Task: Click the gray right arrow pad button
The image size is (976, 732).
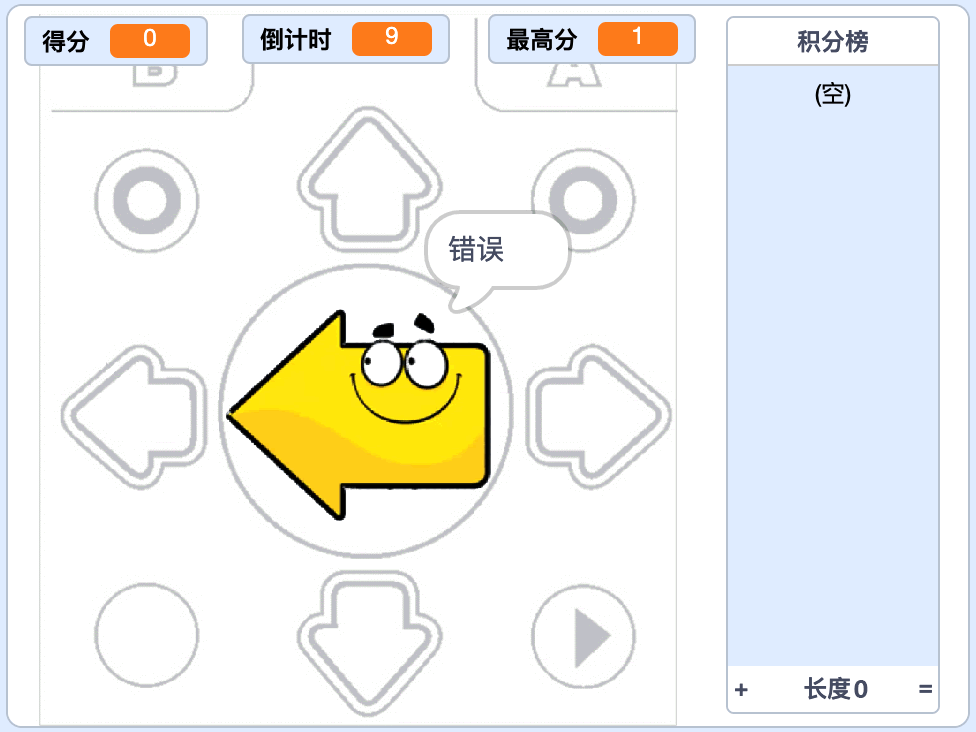Action: tap(599, 416)
